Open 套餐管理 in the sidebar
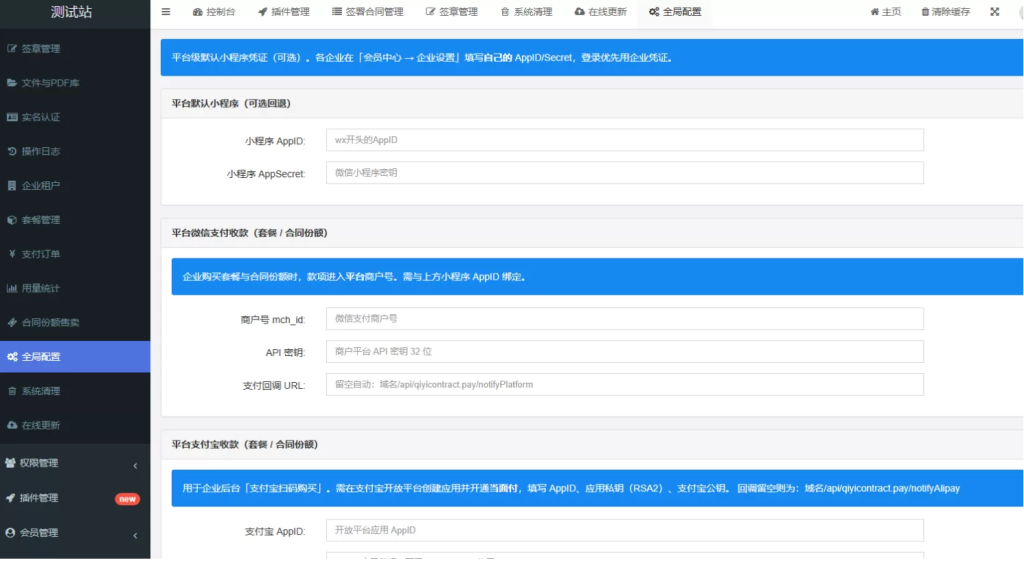Screen dimensions: 1024x569 75,219
